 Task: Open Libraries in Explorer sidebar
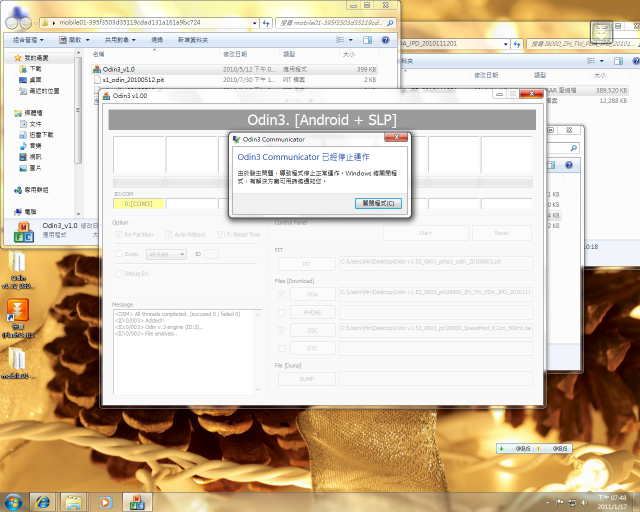tap(28, 113)
